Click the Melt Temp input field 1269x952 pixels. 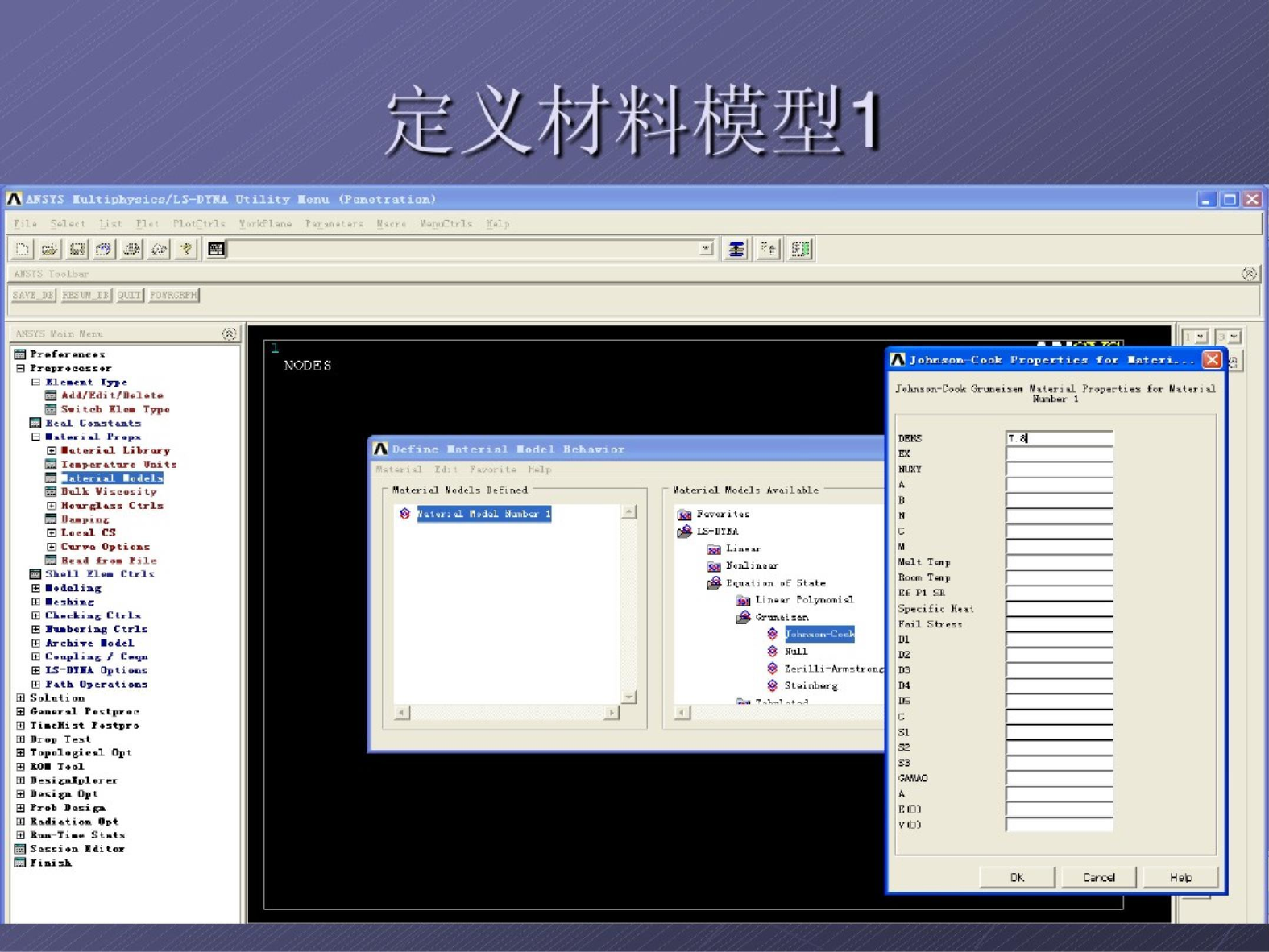1060,562
